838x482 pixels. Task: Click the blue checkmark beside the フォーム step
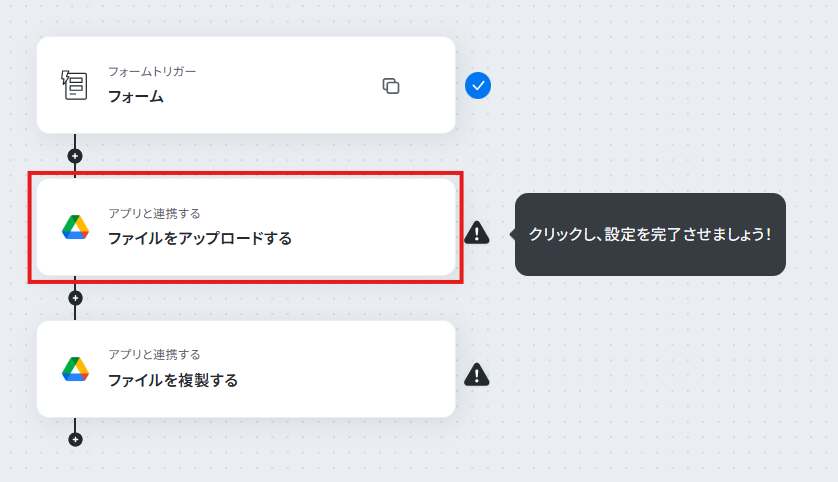pos(478,85)
